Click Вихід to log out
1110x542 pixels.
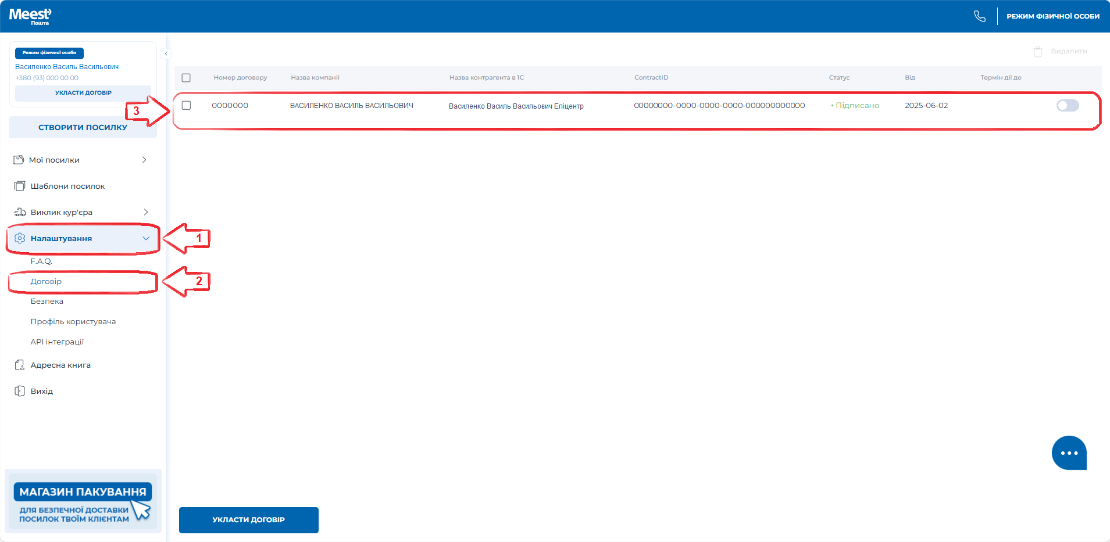(x=42, y=391)
